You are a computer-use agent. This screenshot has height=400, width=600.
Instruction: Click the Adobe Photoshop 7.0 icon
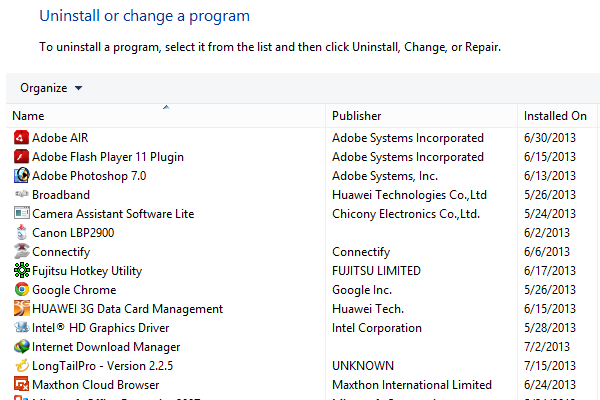[x=21, y=176]
